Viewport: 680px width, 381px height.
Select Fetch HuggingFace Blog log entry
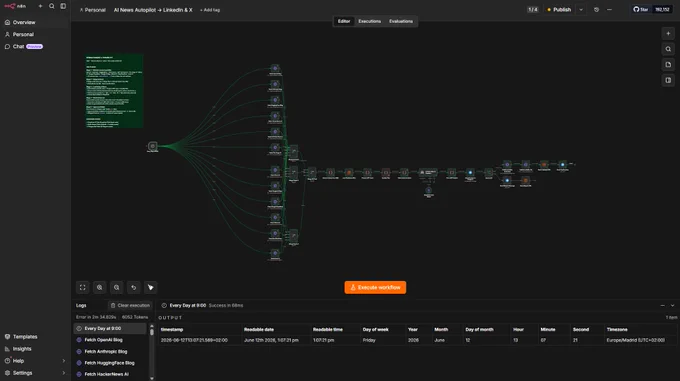pos(110,363)
